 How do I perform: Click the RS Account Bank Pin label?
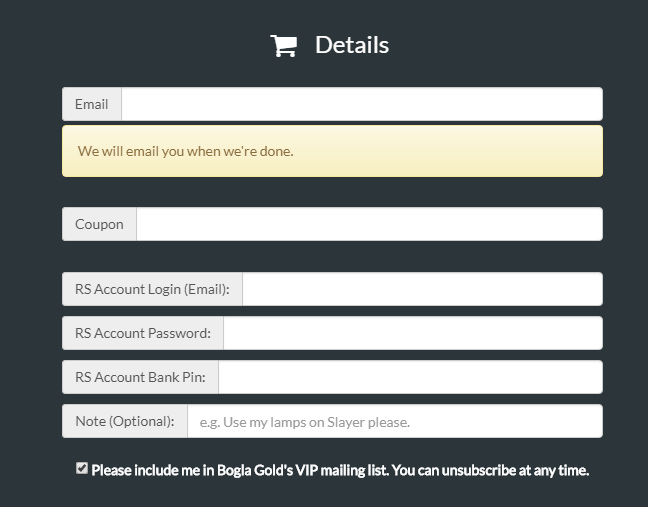[x=140, y=377]
